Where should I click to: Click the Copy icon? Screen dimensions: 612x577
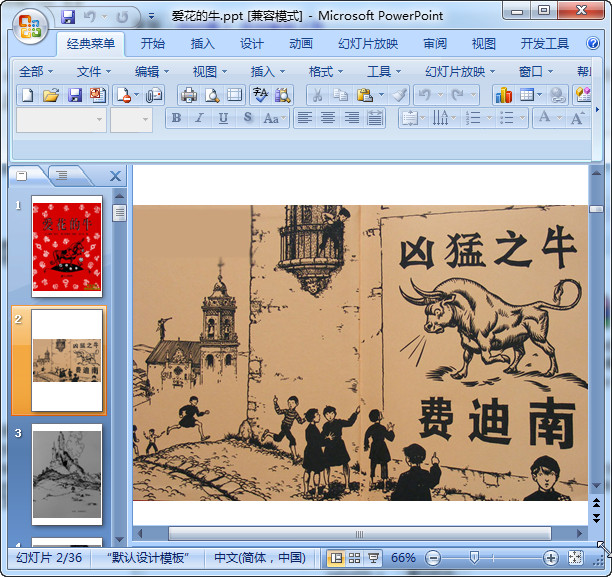click(340, 95)
